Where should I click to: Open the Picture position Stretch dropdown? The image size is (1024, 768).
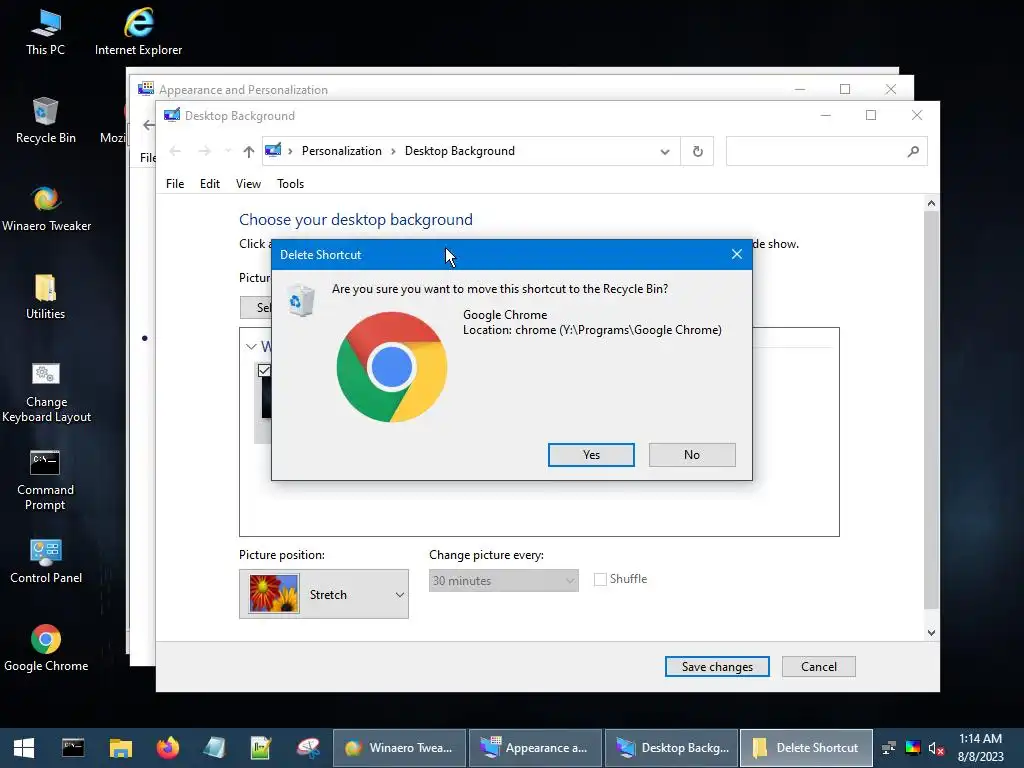[324, 594]
